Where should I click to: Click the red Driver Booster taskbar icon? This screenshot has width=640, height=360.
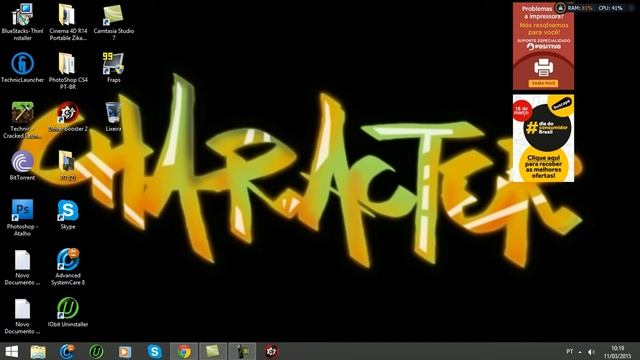pyautogui.click(x=271, y=351)
